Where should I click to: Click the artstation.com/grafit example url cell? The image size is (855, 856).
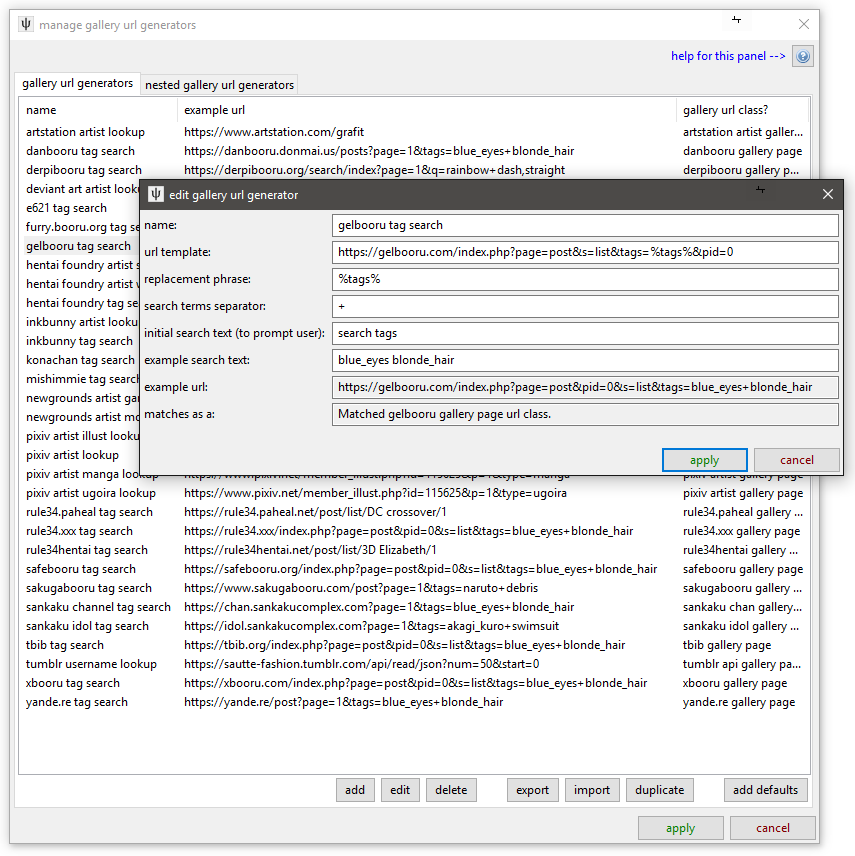[x=274, y=132]
